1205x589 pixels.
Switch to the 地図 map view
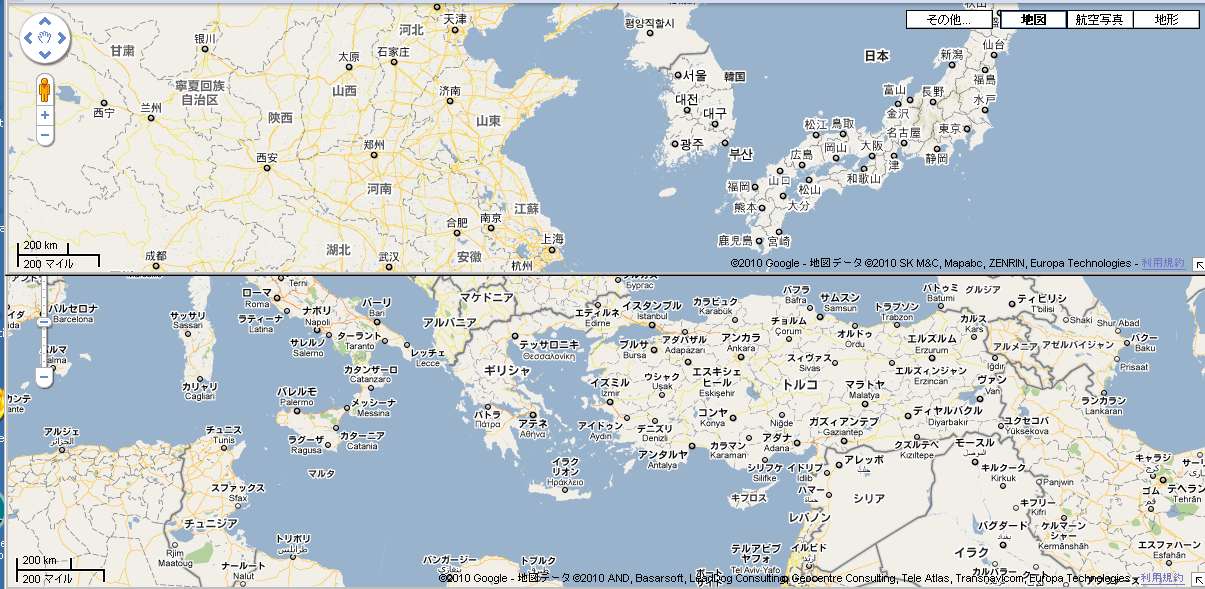(x=1033, y=19)
